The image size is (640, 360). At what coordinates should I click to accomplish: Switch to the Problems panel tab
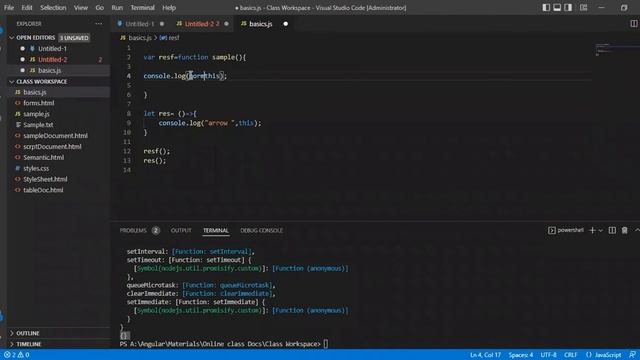tap(133, 231)
